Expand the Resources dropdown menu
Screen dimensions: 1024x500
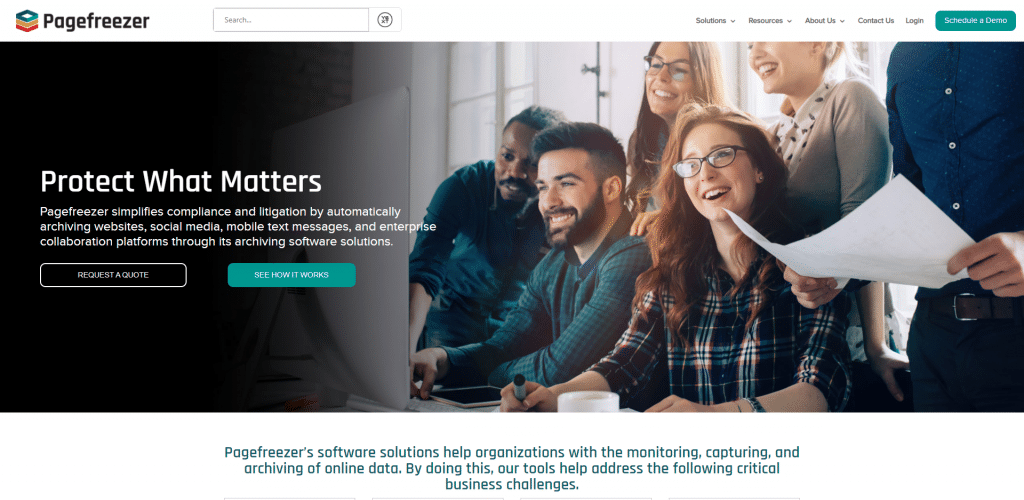770,21
